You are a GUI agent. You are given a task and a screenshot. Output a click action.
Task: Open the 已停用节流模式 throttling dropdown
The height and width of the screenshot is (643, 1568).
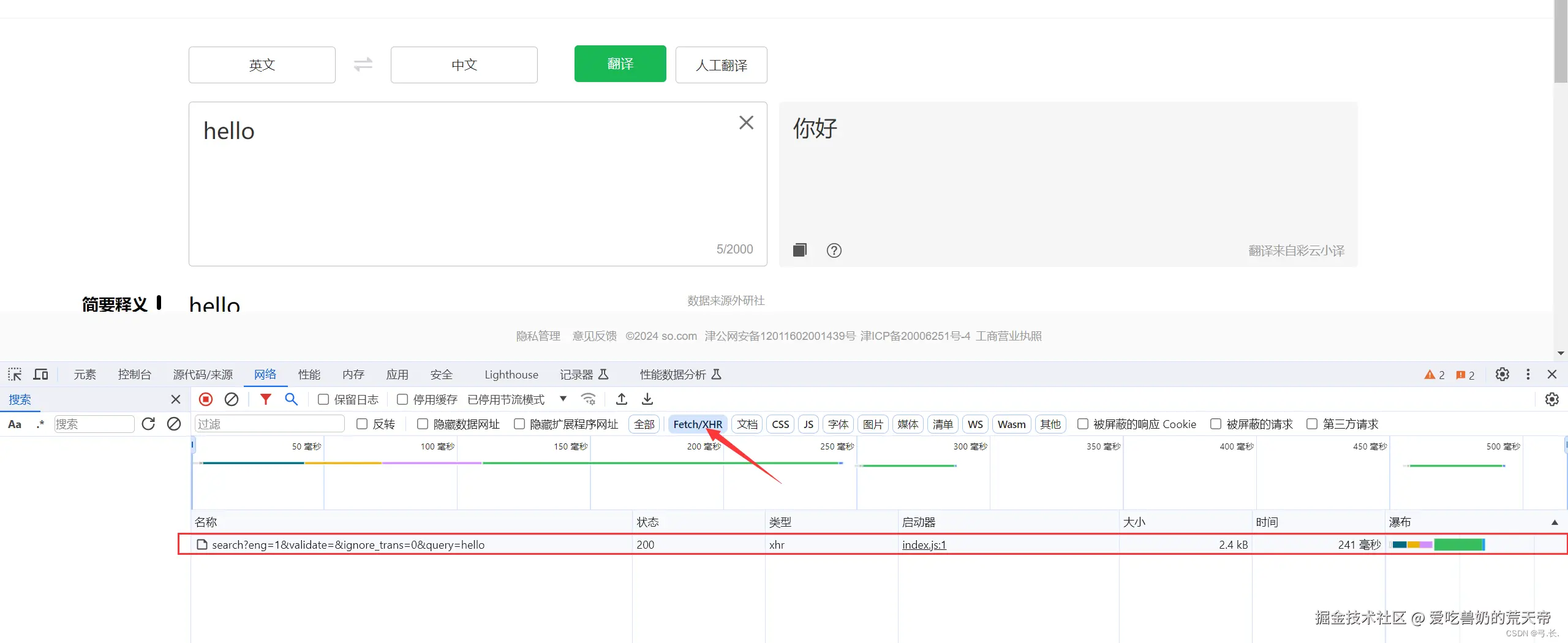coord(563,399)
